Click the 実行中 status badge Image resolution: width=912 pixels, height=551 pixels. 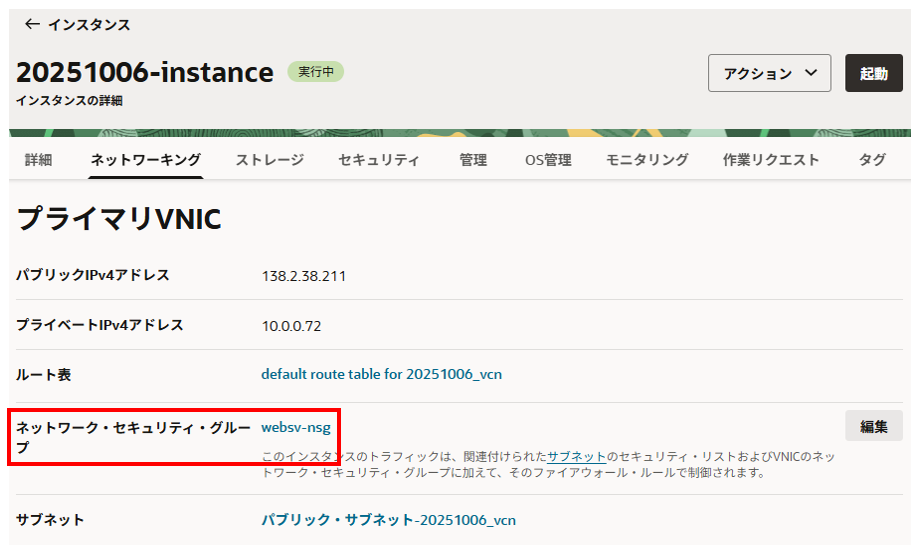coord(315,72)
